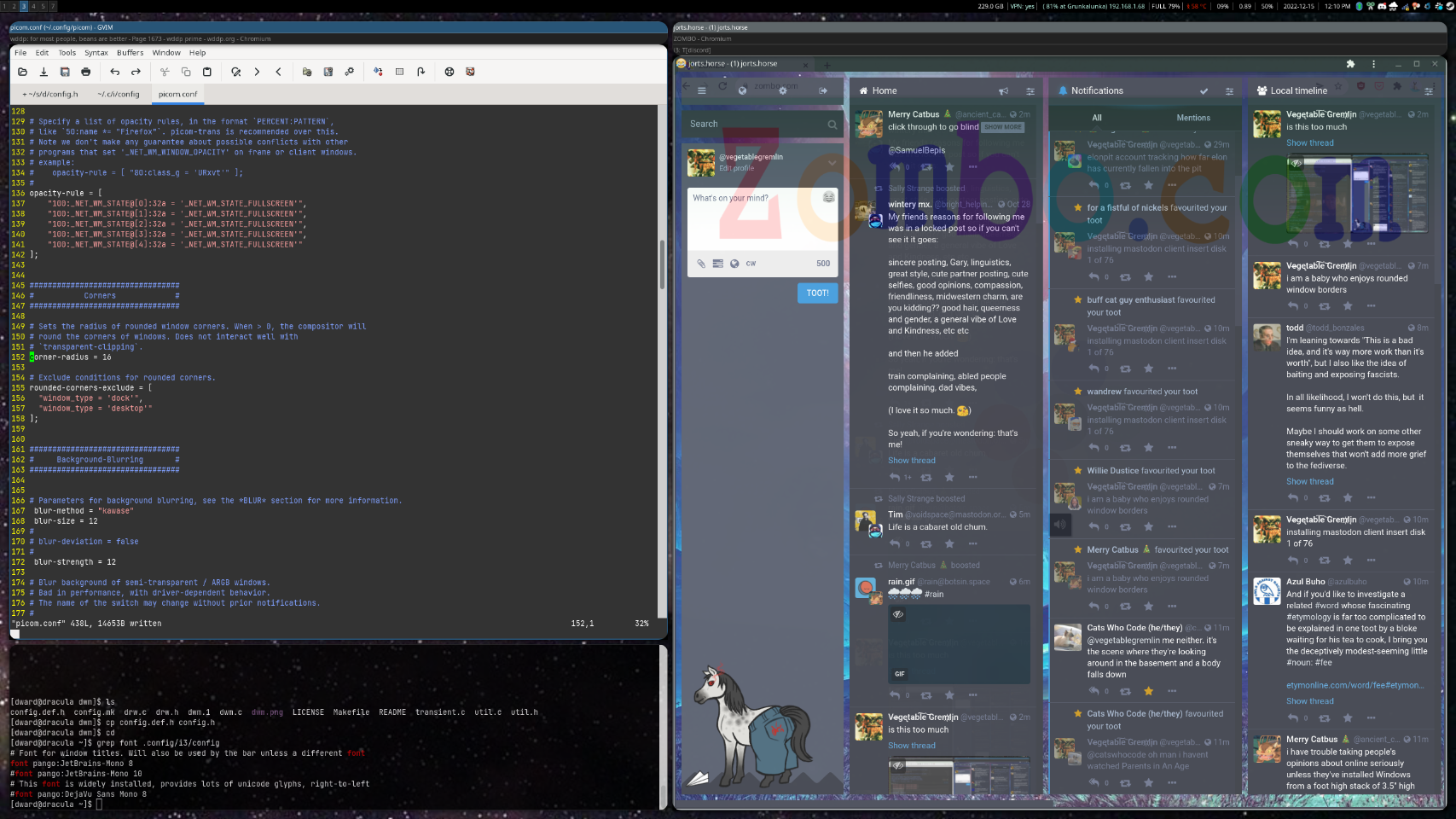Hide the rain.gif media with eye icon
This screenshot has width=1456, height=819.
(898, 614)
